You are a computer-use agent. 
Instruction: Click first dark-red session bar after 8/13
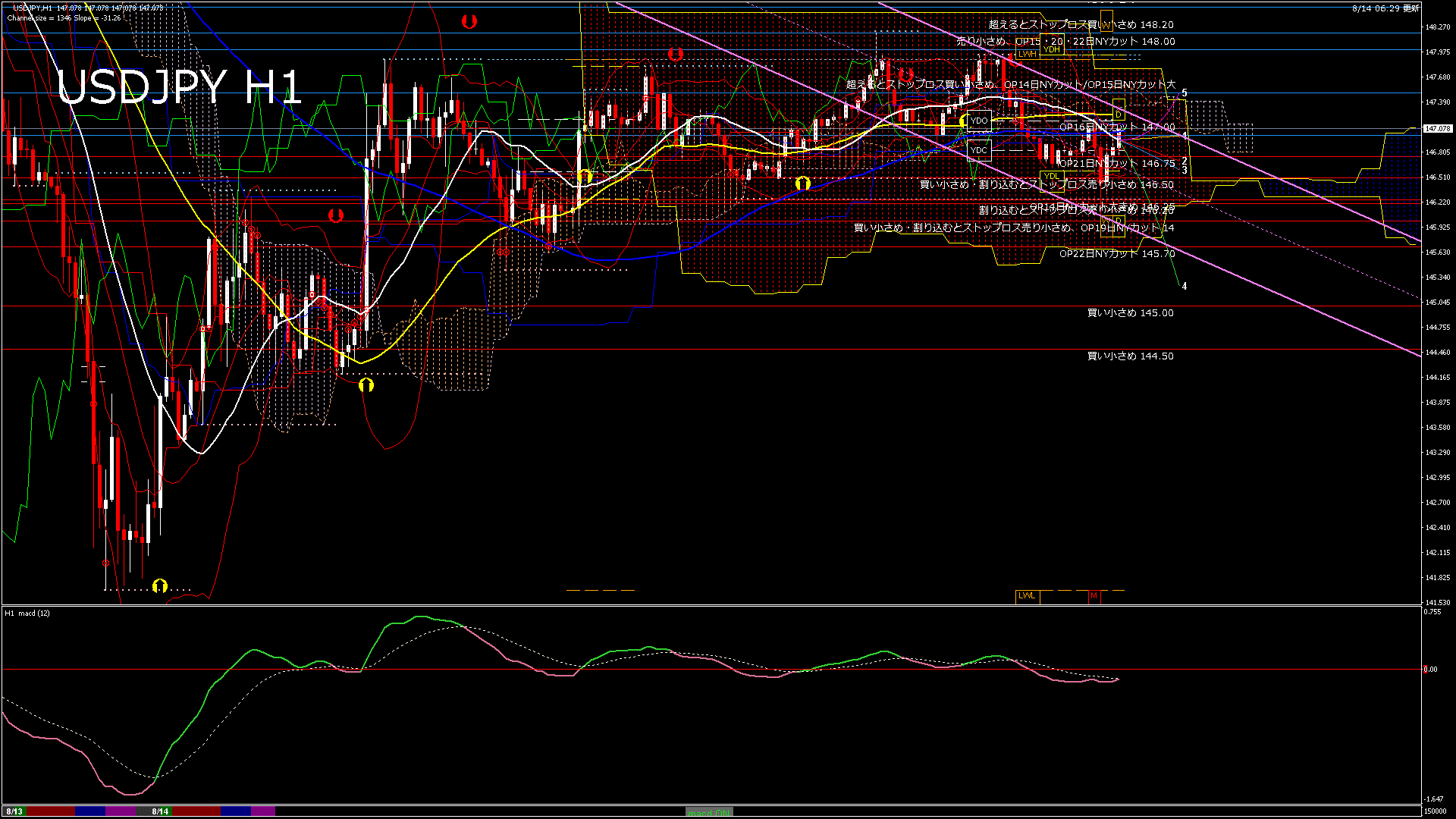(x=51, y=811)
